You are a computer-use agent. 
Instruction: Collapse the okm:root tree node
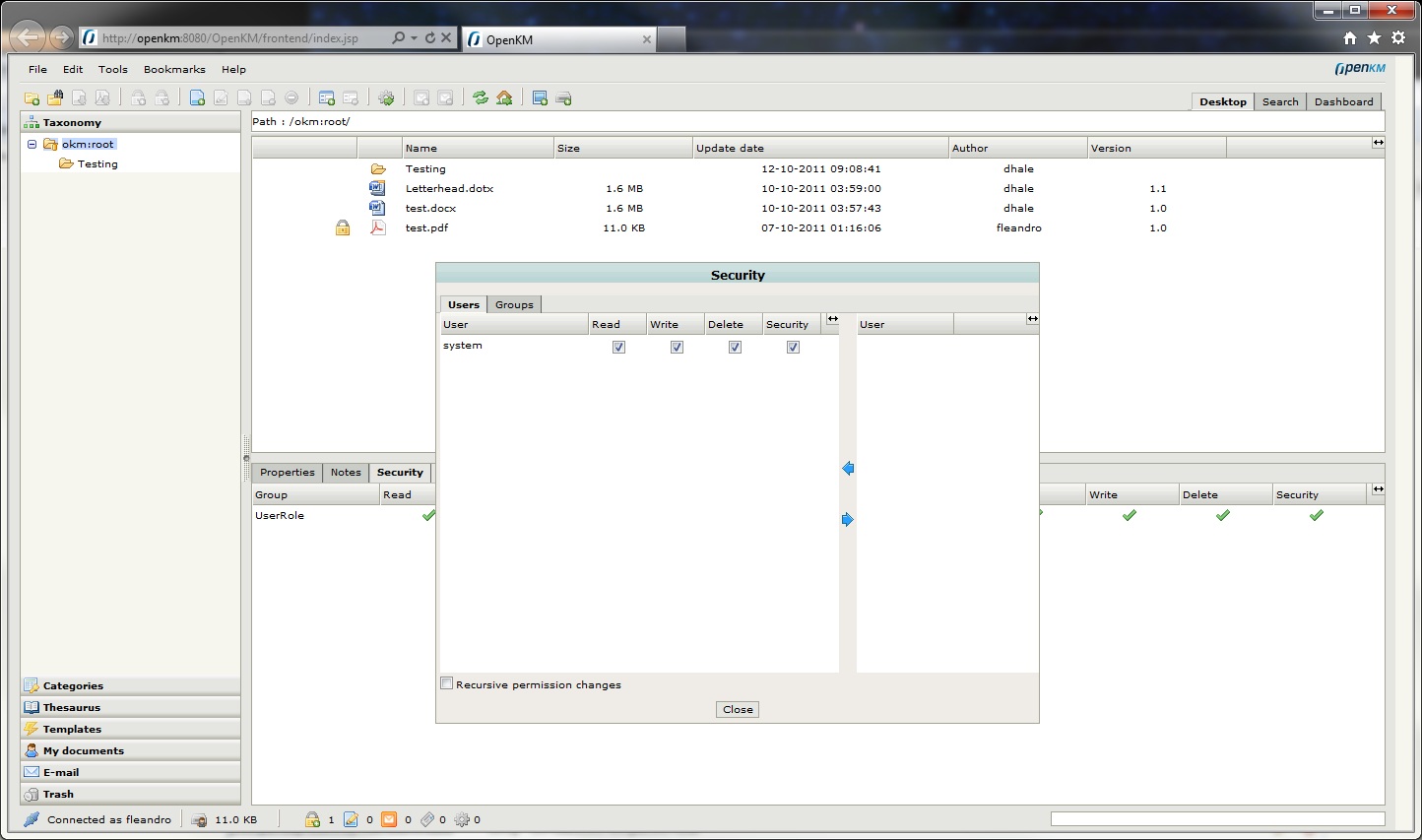[x=32, y=144]
